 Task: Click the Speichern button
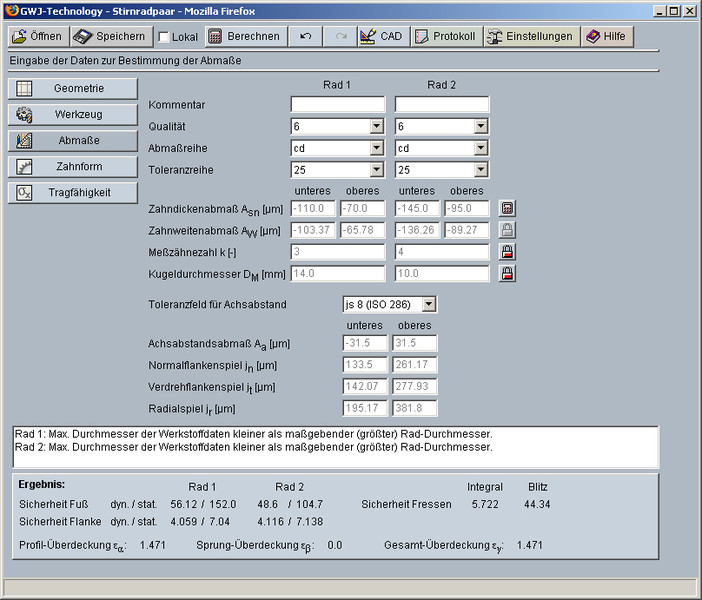pyautogui.click(x=112, y=37)
